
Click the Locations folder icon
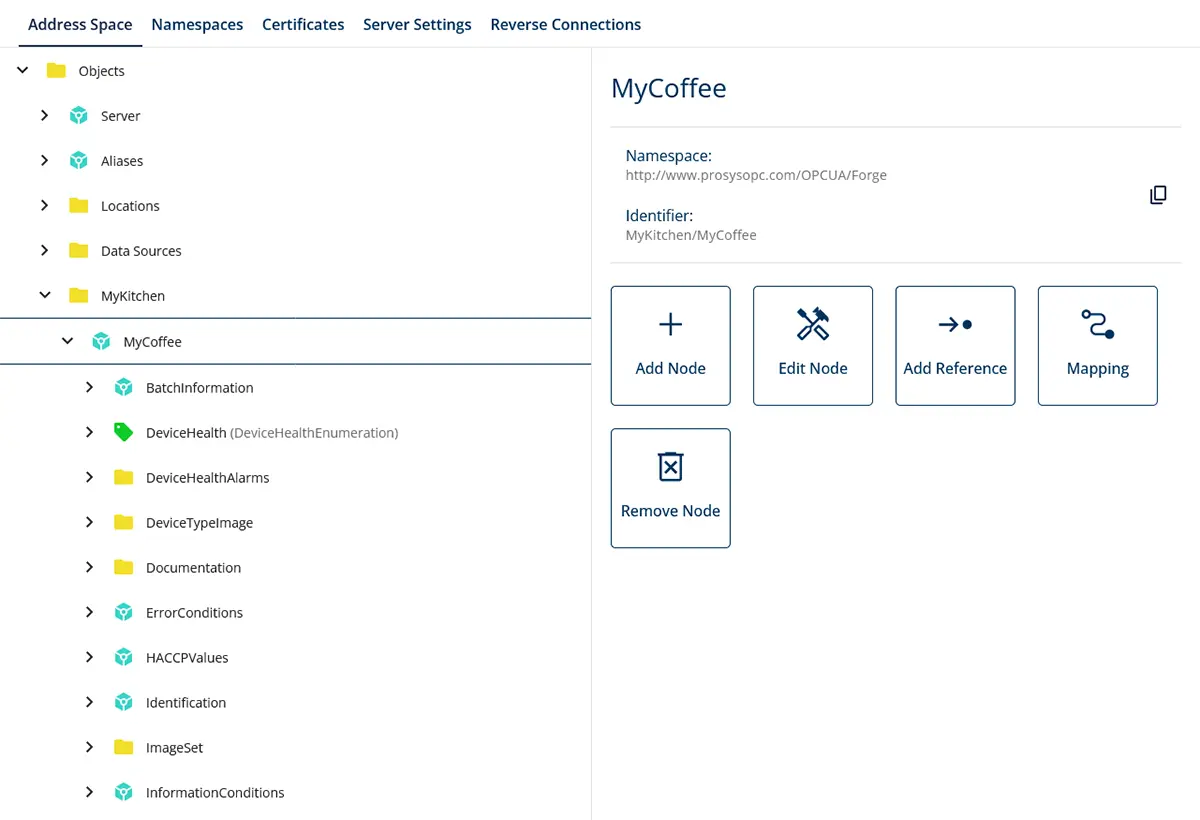pos(79,206)
